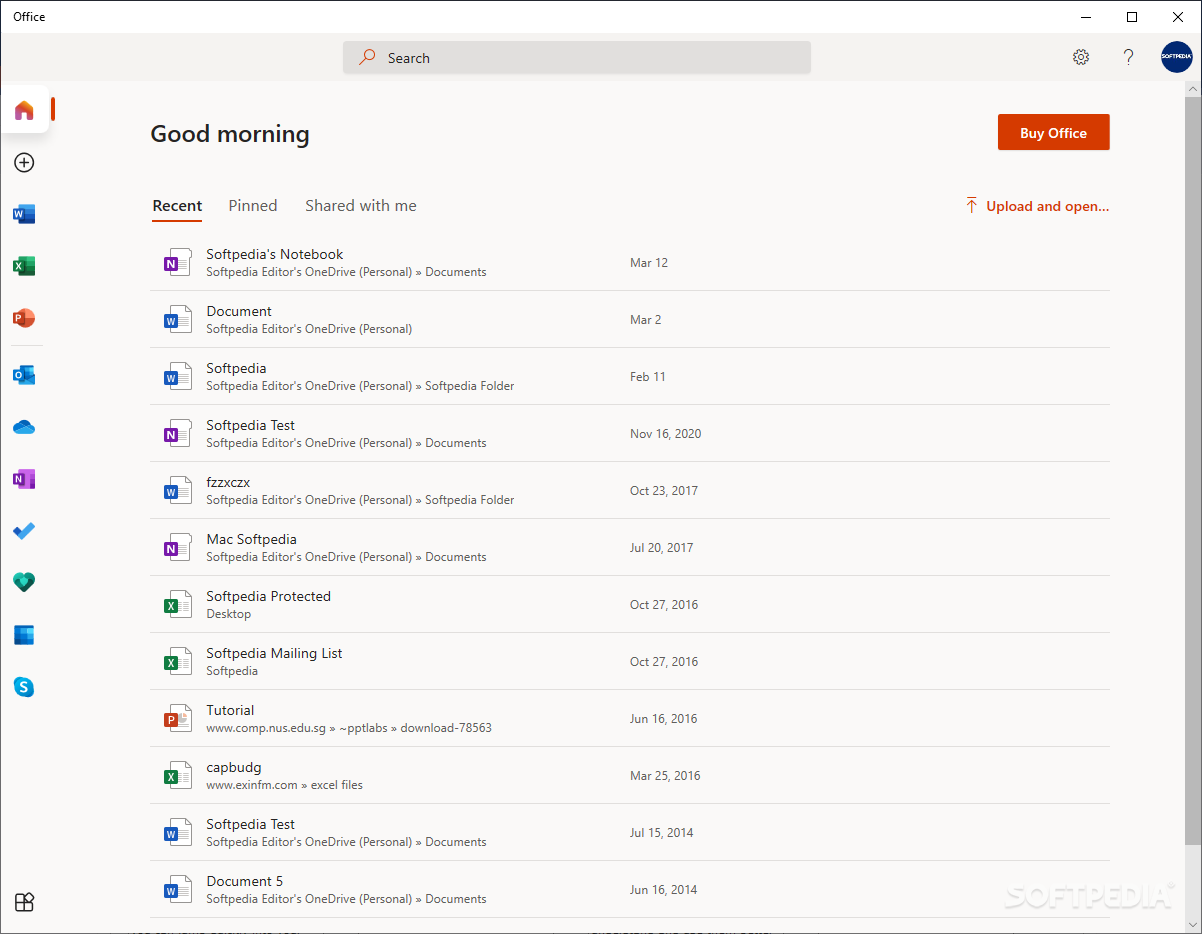This screenshot has width=1202, height=934.
Task: Open Settings gear icon
Action: coord(1081,57)
